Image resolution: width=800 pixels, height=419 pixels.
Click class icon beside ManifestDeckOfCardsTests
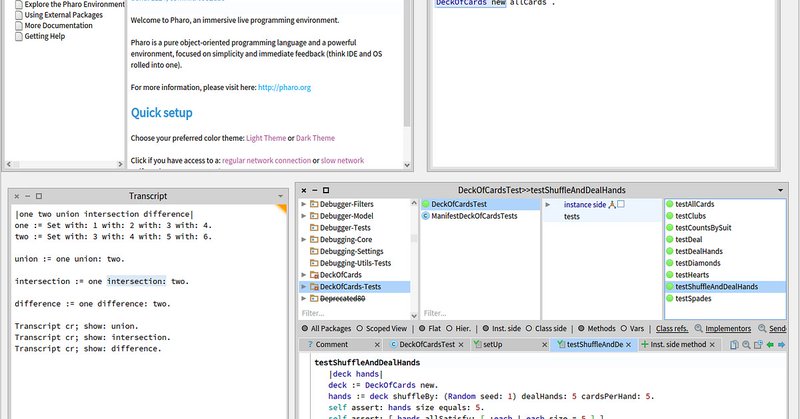(x=426, y=216)
